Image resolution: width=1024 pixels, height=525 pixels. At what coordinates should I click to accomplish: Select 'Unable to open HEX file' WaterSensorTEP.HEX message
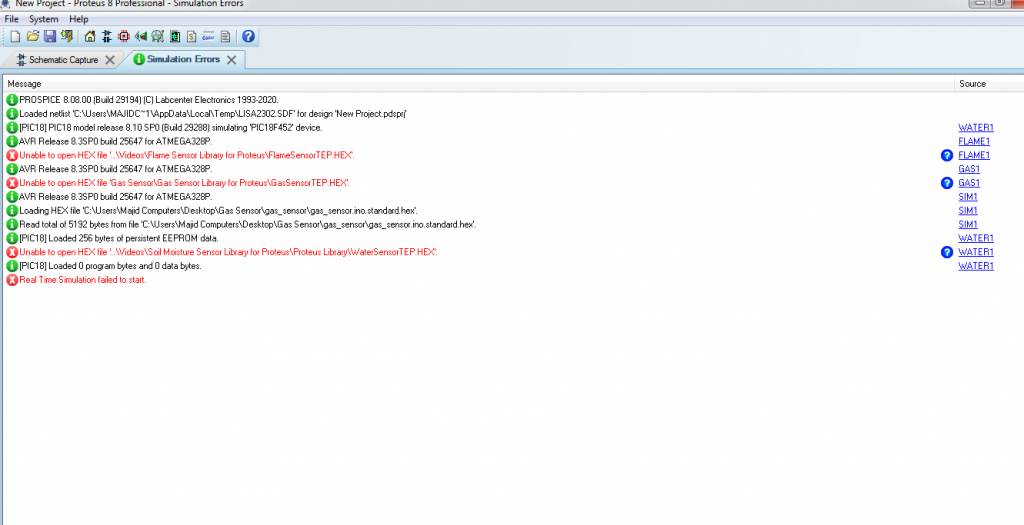pos(229,252)
